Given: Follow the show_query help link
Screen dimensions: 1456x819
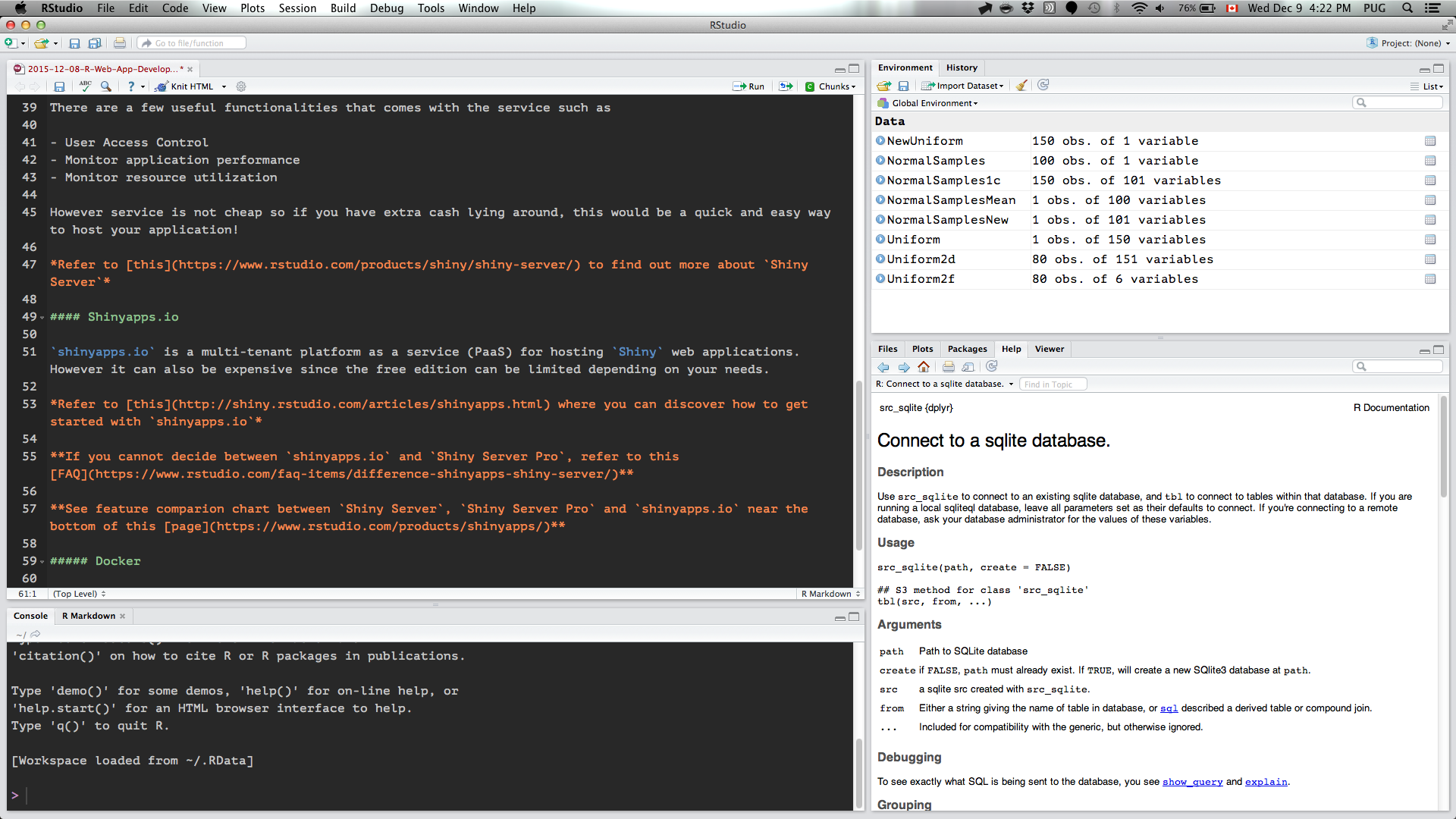Looking at the screenshot, I should tap(1192, 782).
